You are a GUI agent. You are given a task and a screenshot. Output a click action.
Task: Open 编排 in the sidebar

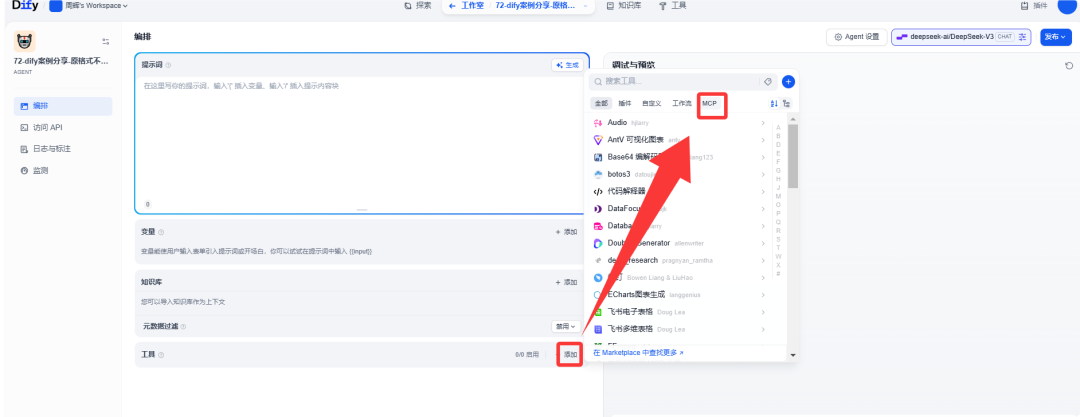tap(63, 106)
